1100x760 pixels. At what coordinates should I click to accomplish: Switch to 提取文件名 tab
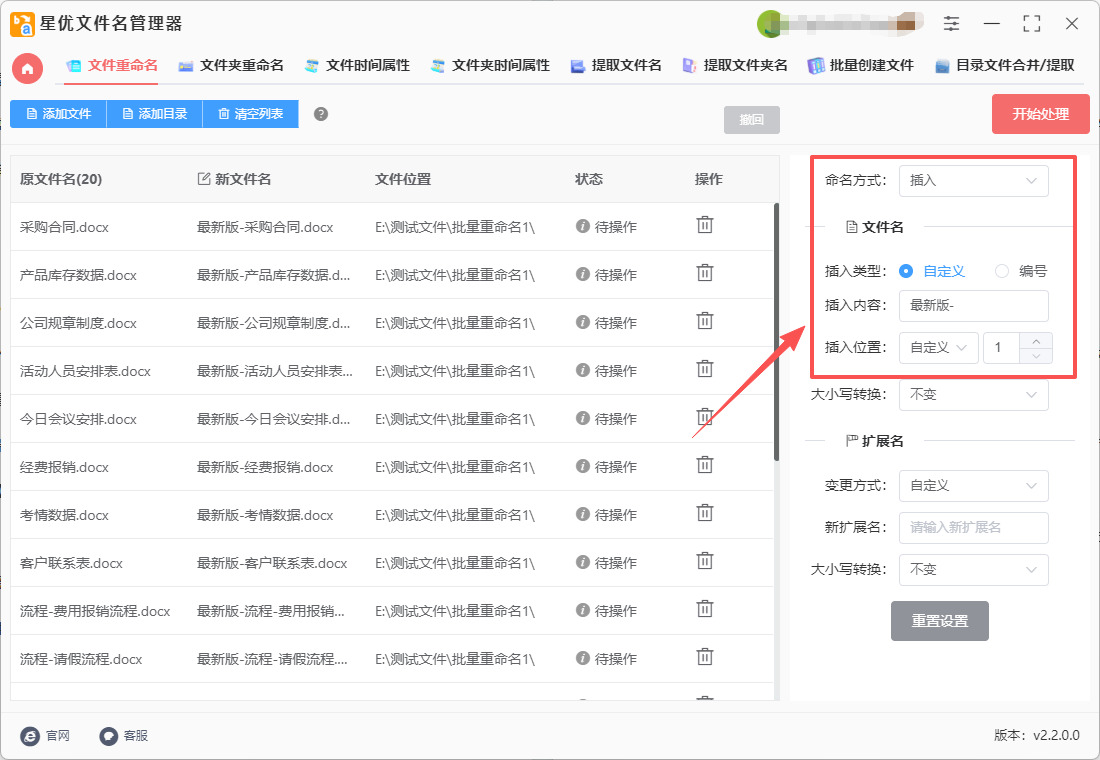[x=617, y=66]
